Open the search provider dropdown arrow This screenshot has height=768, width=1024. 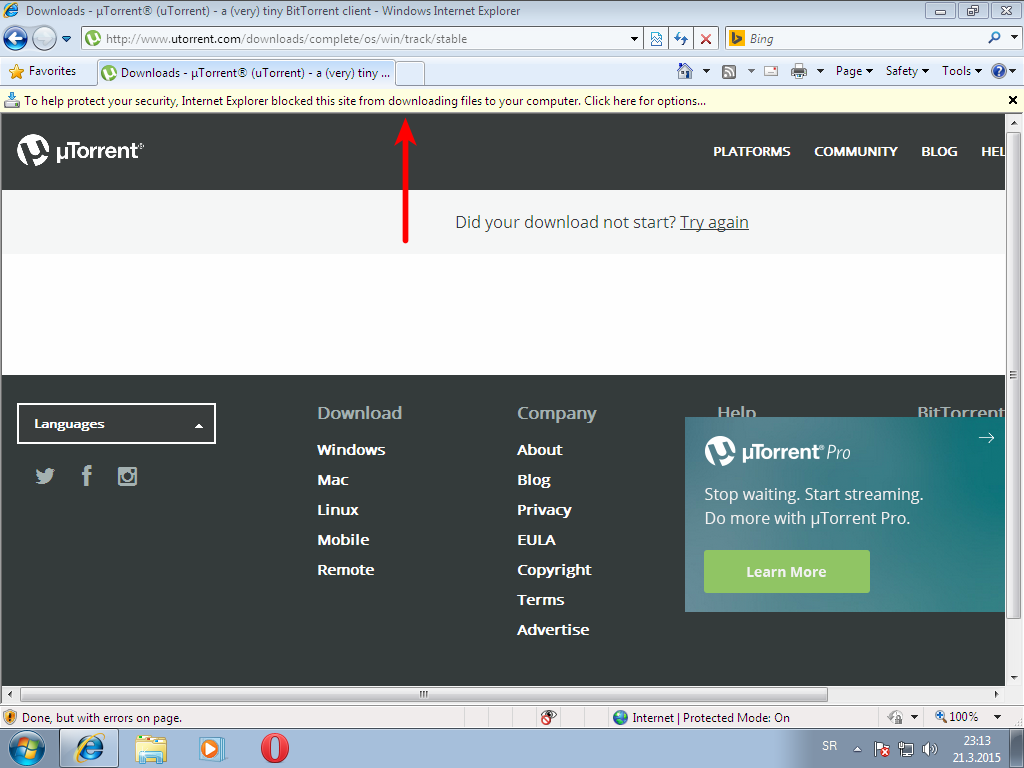coord(1014,38)
